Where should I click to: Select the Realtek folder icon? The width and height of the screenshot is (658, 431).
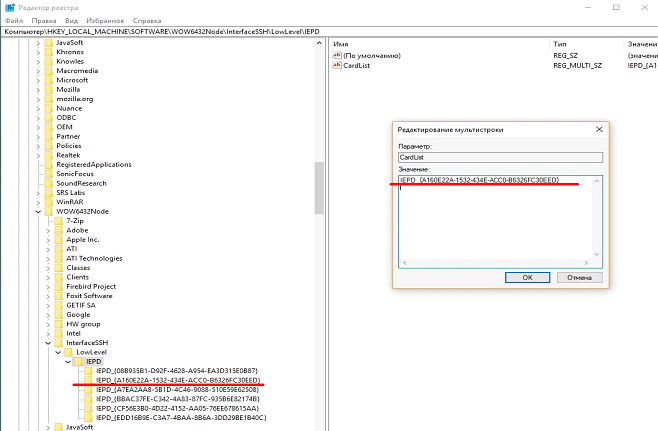49,155
